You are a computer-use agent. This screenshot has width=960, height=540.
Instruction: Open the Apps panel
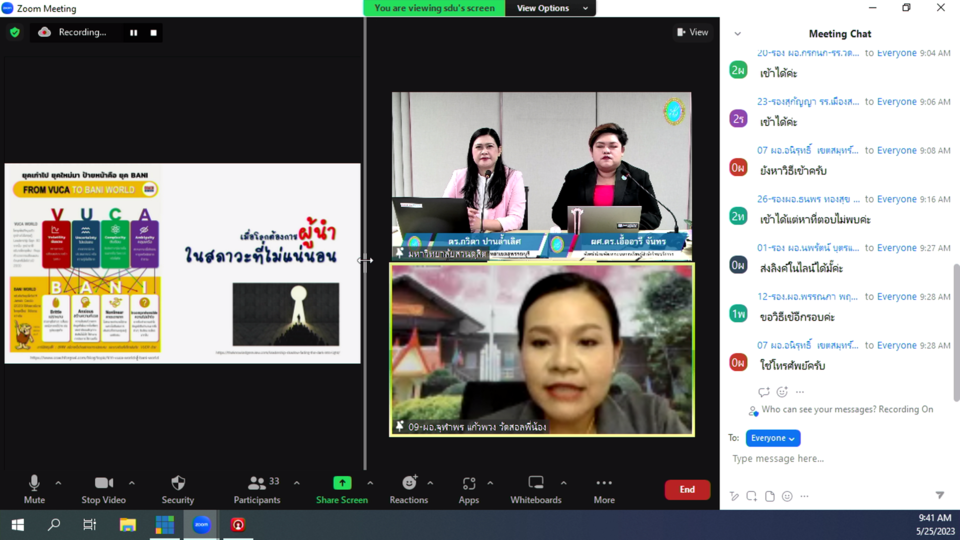click(x=469, y=487)
